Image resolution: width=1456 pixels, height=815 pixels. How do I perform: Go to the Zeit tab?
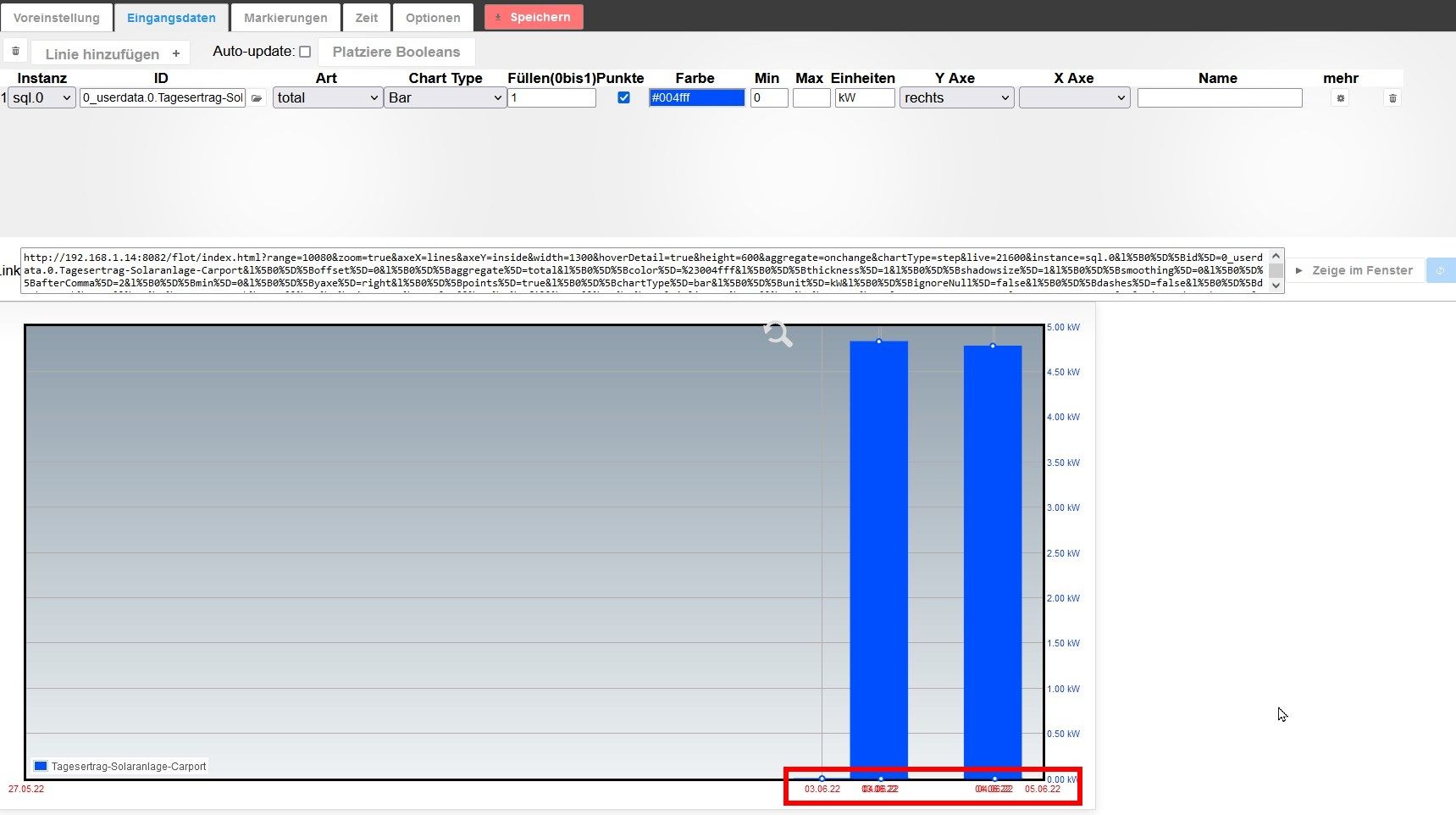click(367, 17)
